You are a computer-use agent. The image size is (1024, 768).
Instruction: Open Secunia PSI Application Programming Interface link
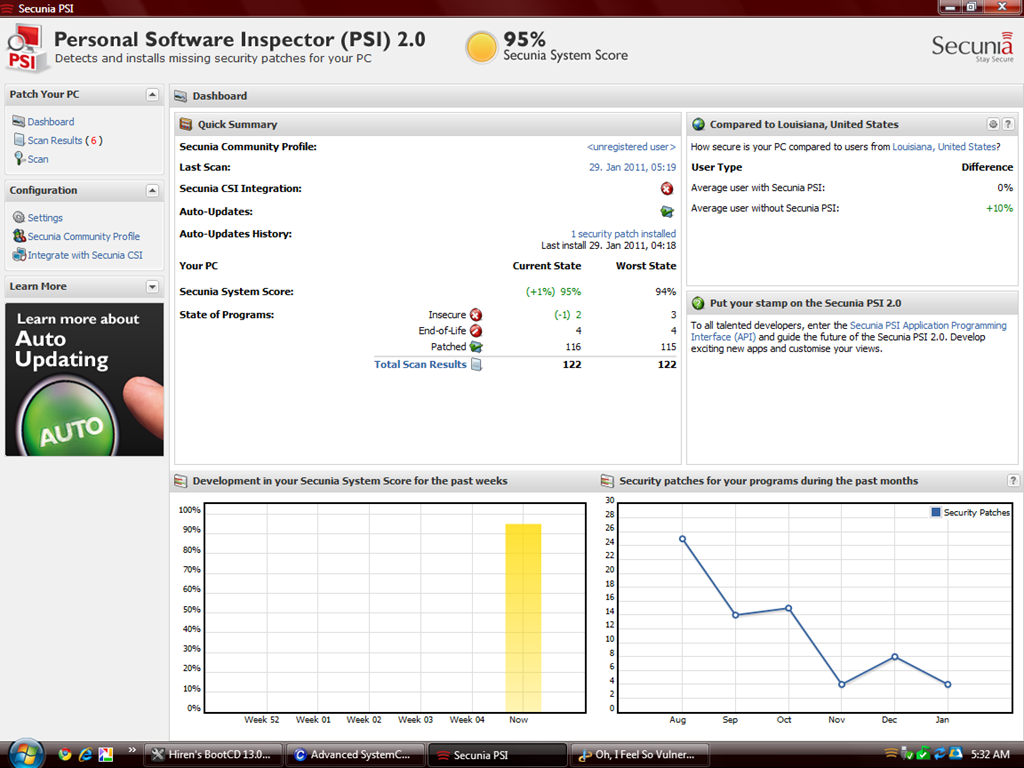click(849, 331)
